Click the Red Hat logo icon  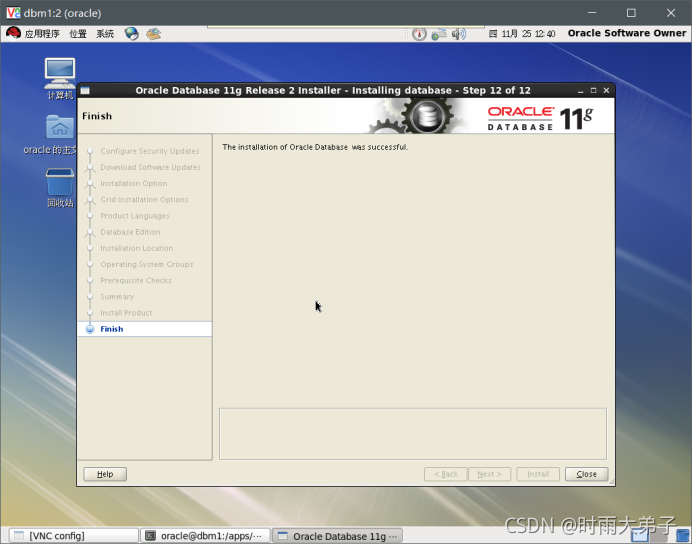(x=13, y=33)
